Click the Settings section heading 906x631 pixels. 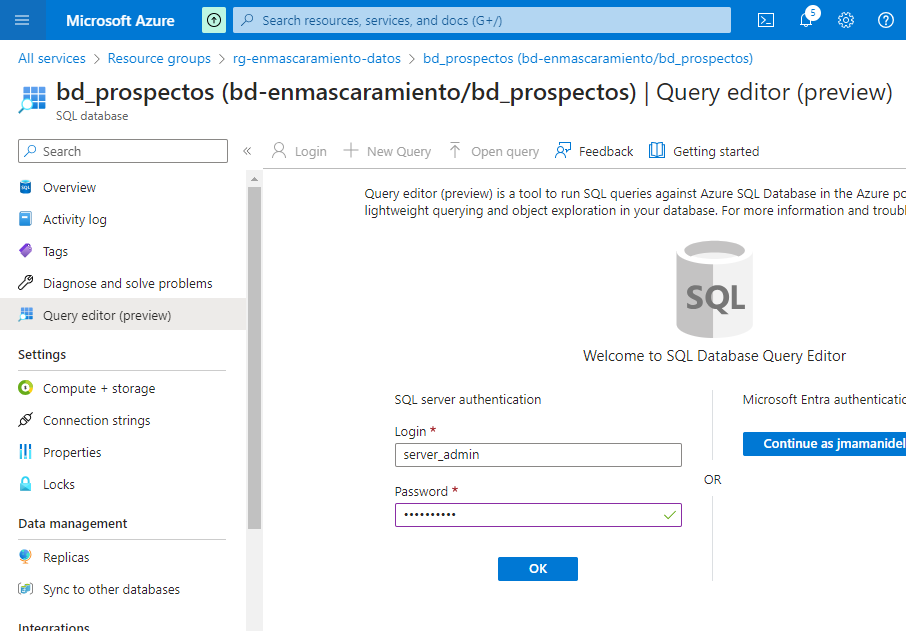[x=42, y=355]
